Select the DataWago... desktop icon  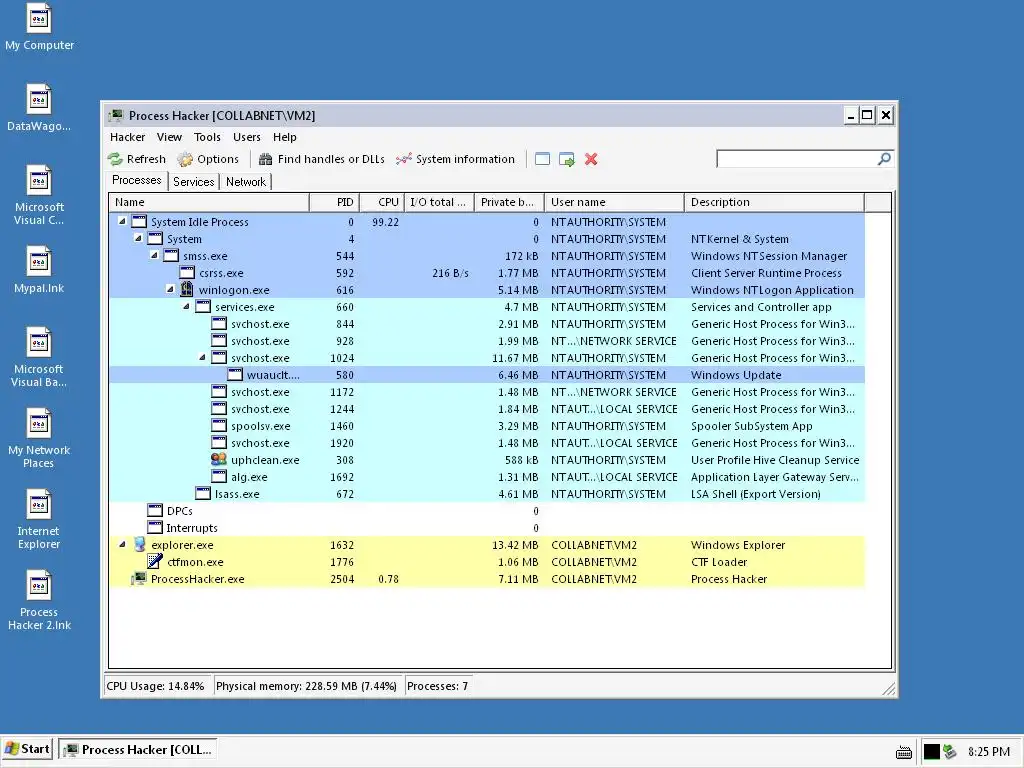[39, 108]
